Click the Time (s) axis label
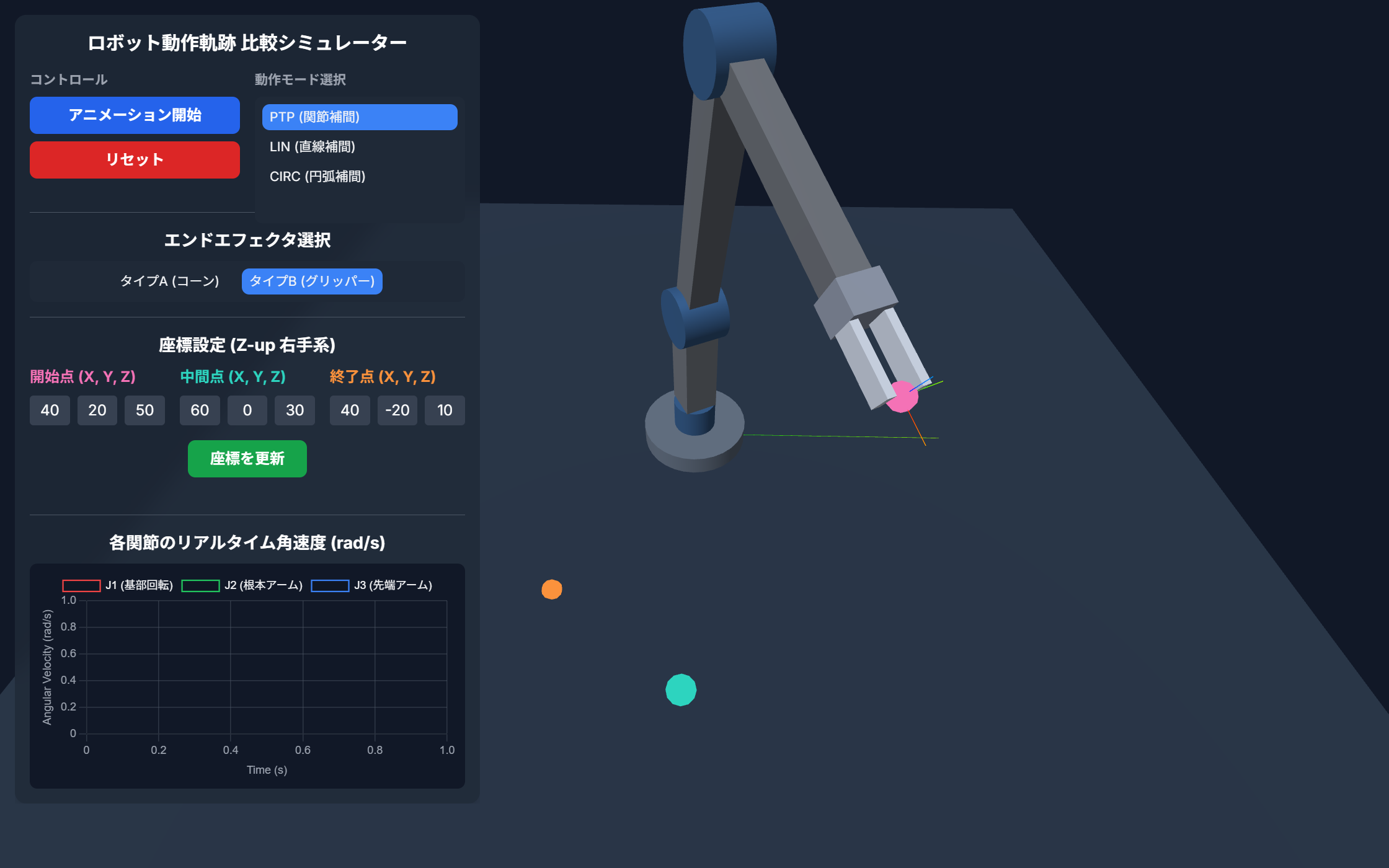Image resolution: width=1389 pixels, height=868 pixels. (x=267, y=770)
